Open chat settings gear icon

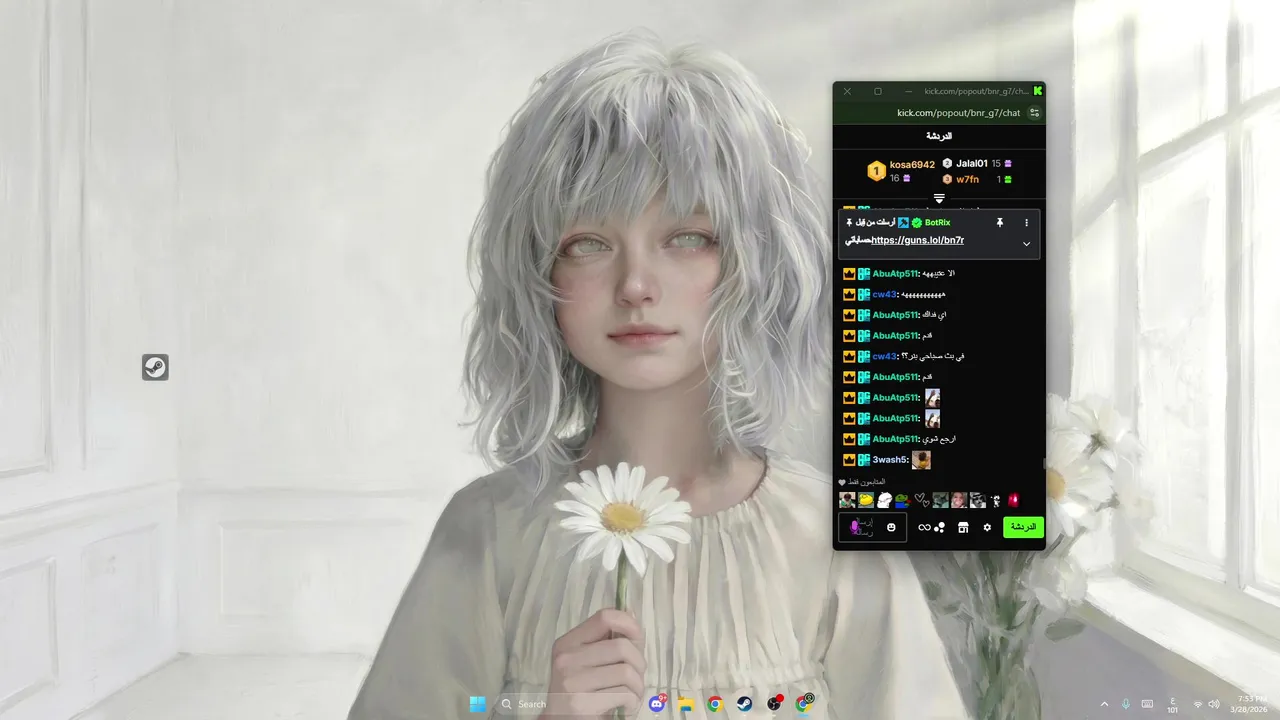tap(987, 527)
